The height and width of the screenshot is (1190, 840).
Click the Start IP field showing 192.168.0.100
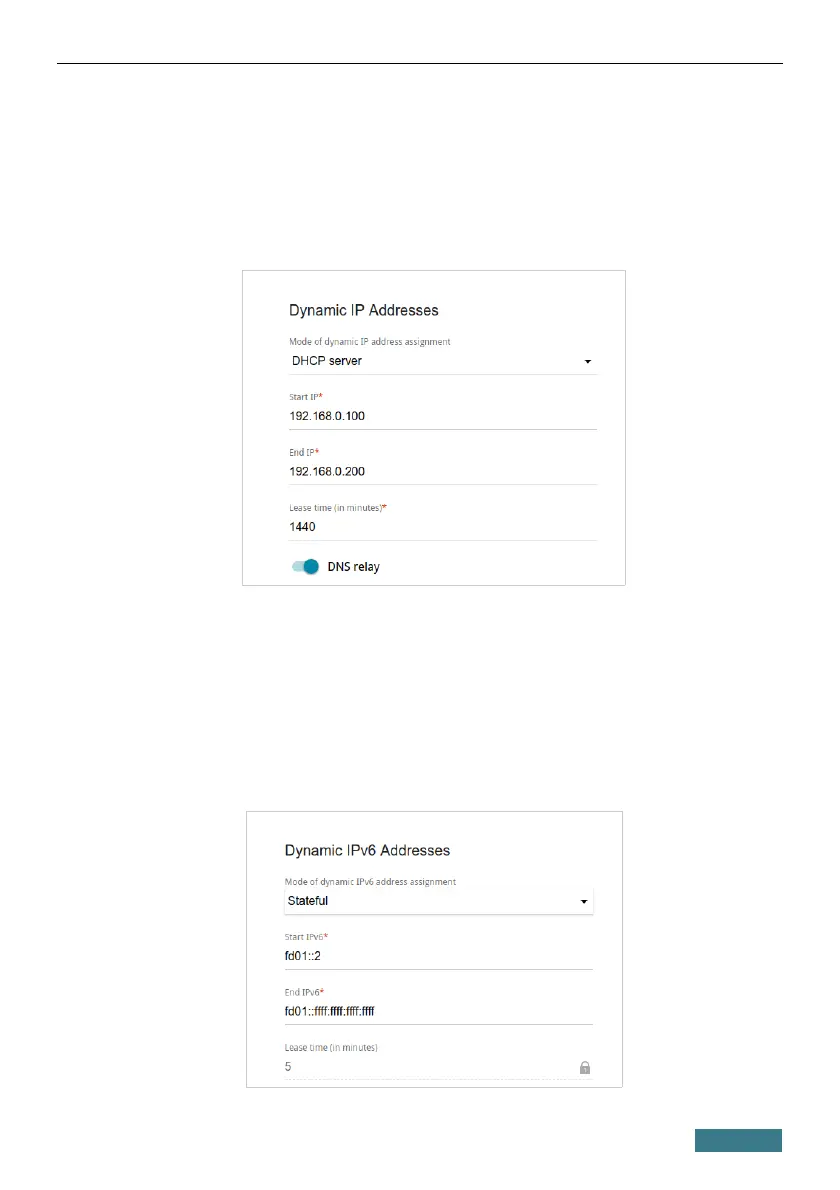[440, 415]
